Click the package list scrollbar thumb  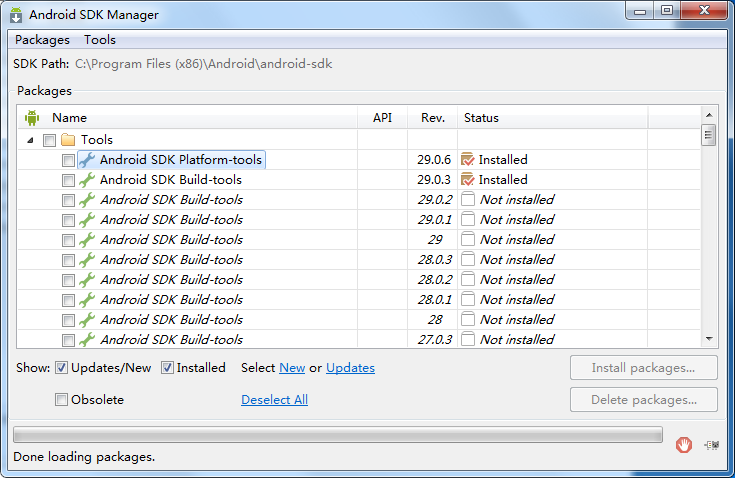[709, 135]
